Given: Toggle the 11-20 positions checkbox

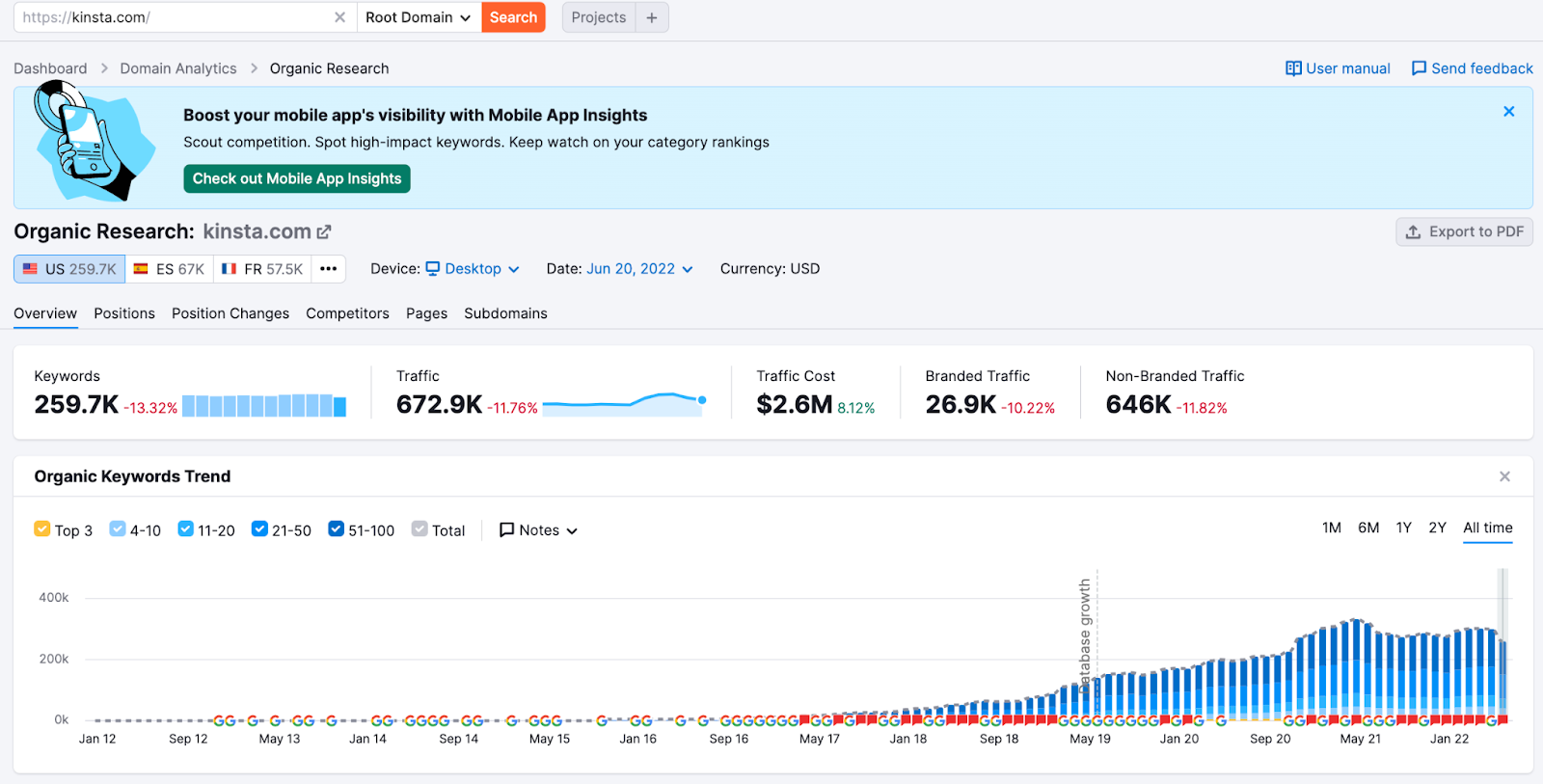Looking at the screenshot, I should point(186,528).
